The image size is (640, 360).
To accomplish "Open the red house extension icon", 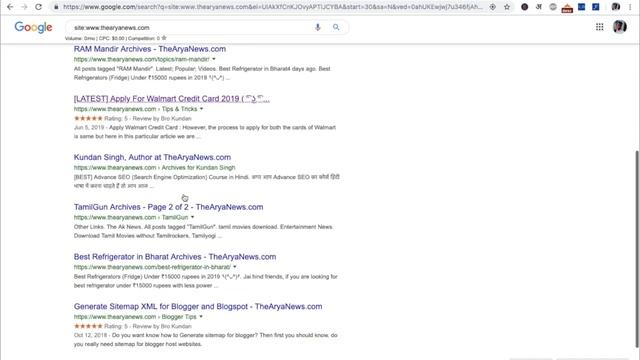I will (567, 8).
